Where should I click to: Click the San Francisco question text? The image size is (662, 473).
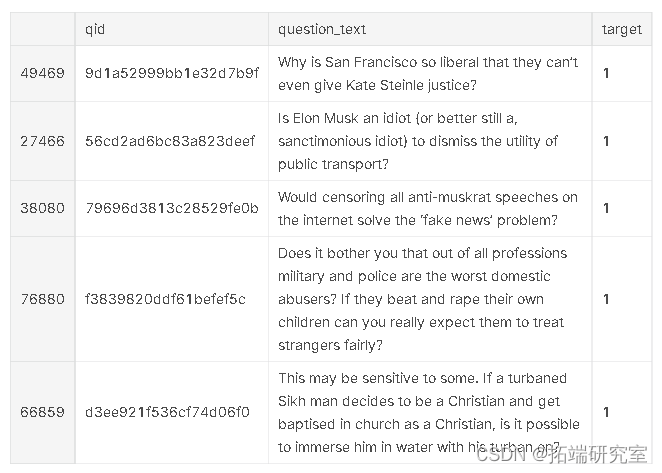(428, 73)
